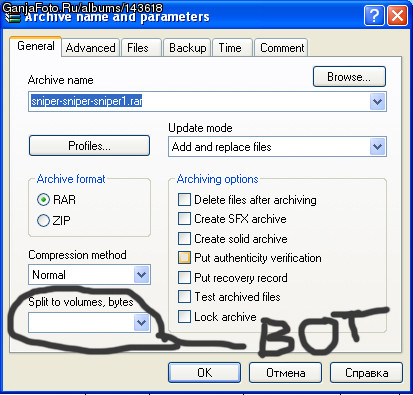The height and width of the screenshot is (395, 413).
Task: Click the Справка help button
Action: [x=366, y=373]
